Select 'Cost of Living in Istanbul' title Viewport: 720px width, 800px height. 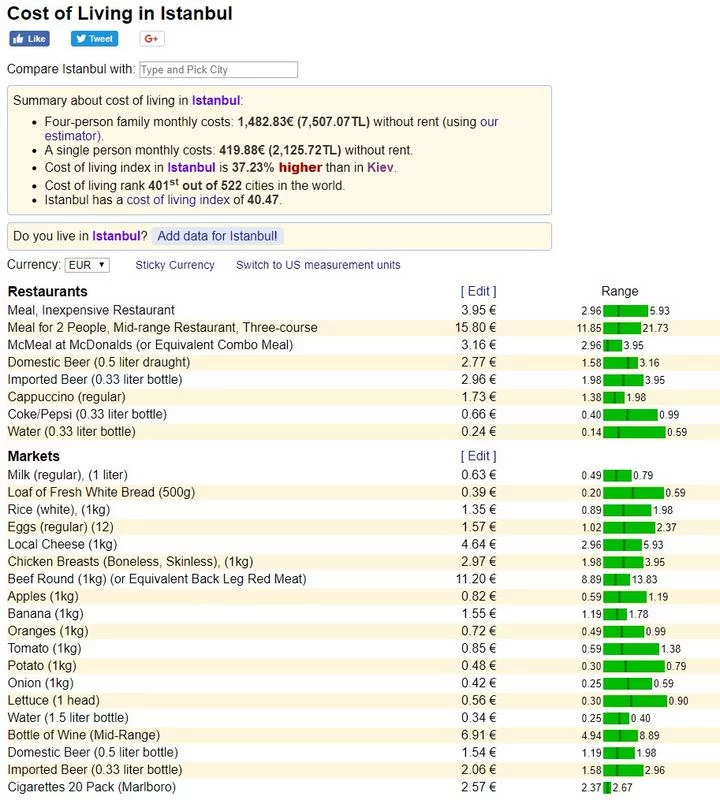pyautogui.click(x=120, y=14)
